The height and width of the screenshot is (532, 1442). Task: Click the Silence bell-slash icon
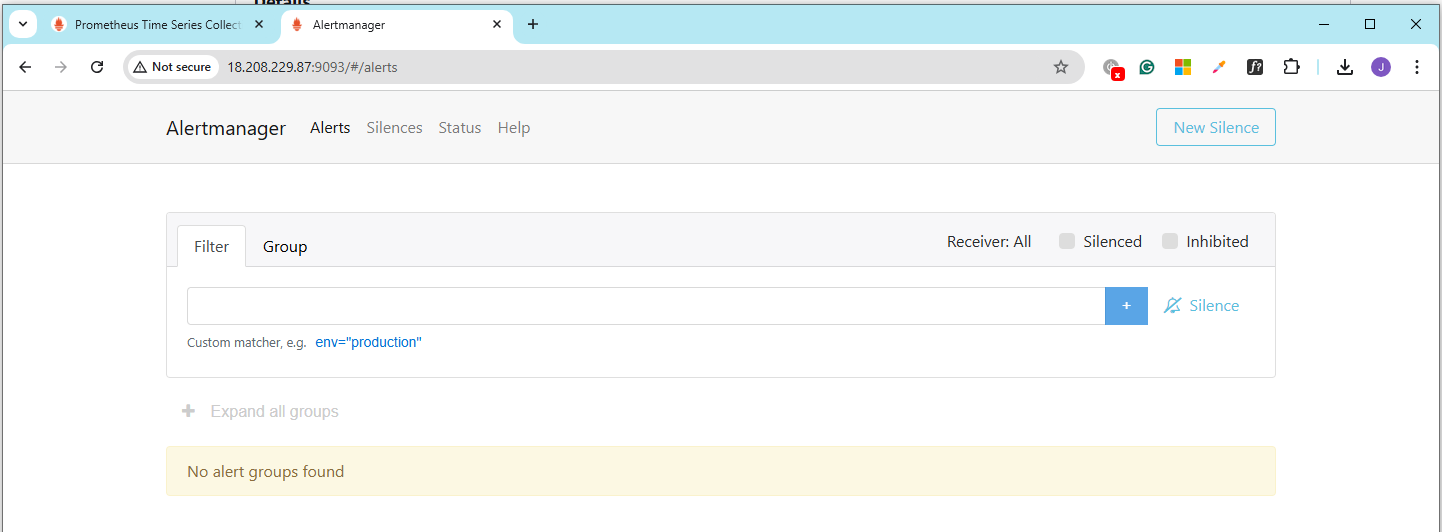pos(1172,306)
